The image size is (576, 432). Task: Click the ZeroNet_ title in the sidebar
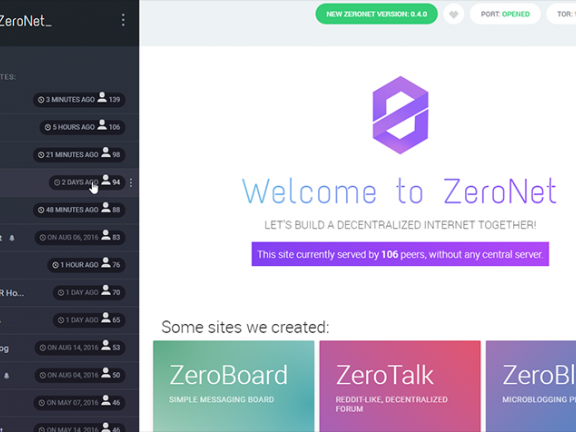tap(25, 21)
